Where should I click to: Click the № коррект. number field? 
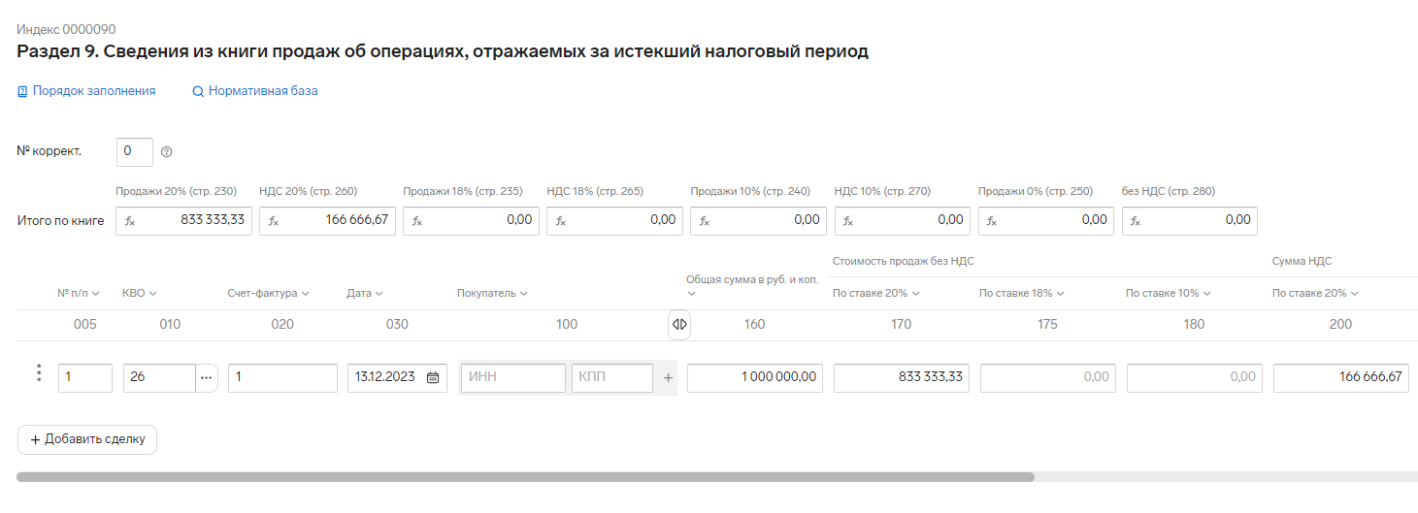coord(135,152)
